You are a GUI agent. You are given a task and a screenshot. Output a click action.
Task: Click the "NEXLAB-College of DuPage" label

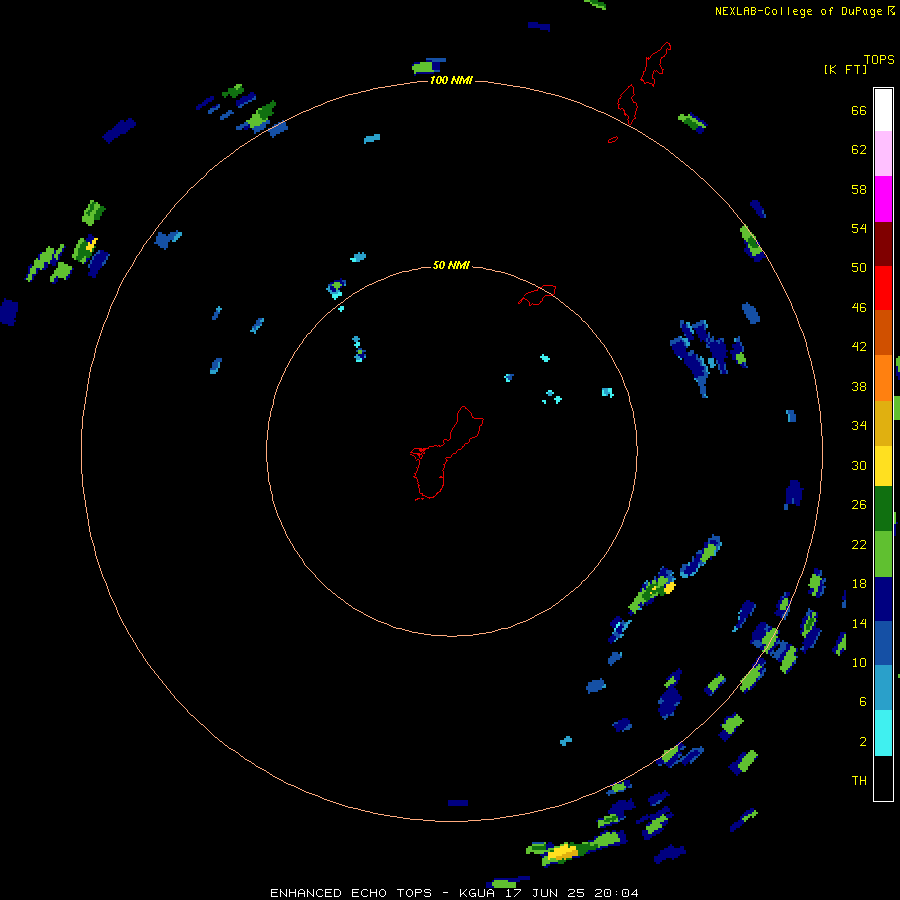click(x=798, y=11)
